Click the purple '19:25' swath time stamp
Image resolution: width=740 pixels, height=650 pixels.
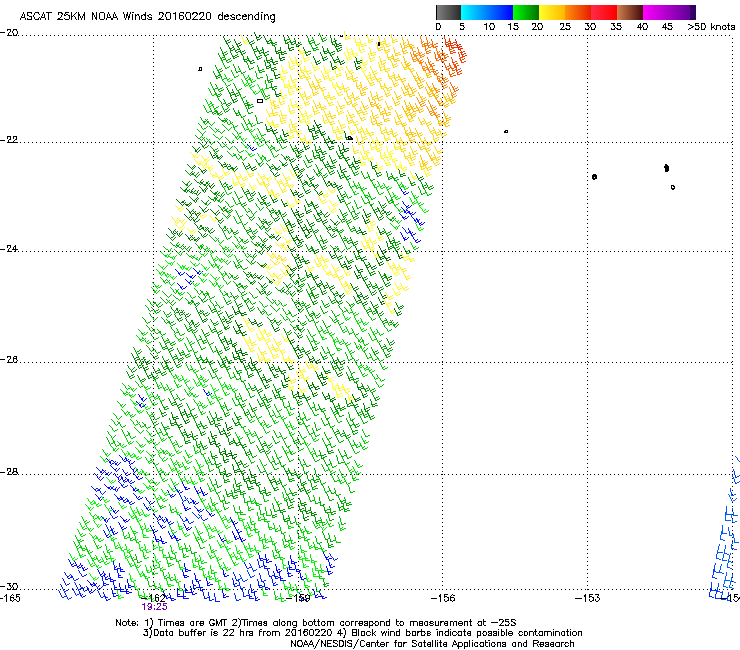coord(154,607)
